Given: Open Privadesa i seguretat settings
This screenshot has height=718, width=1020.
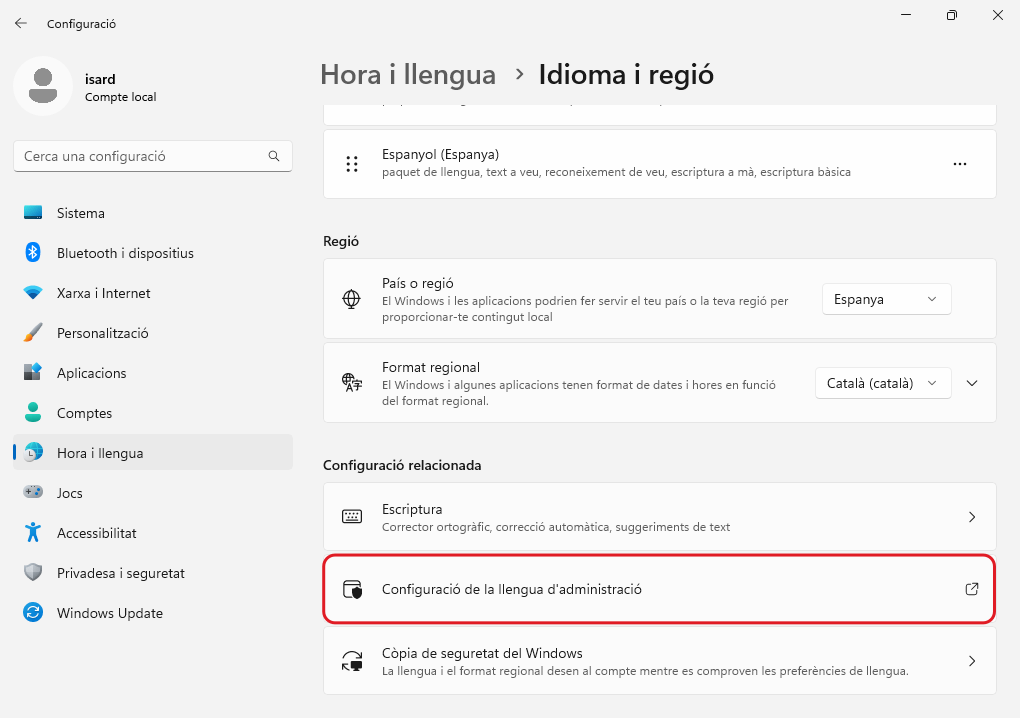Looking at the screenshot, I should (120, 573).
